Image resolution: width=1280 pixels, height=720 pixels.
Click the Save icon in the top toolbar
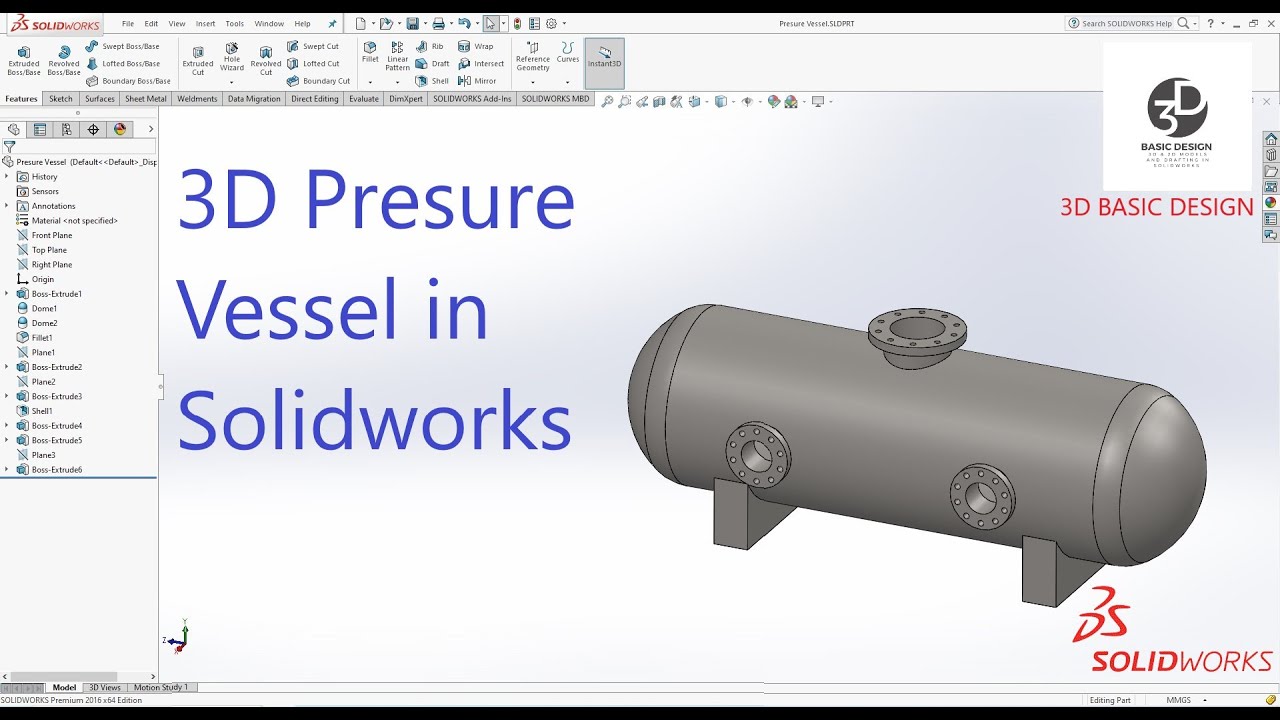pyautogui.click(x=412, y=23)
